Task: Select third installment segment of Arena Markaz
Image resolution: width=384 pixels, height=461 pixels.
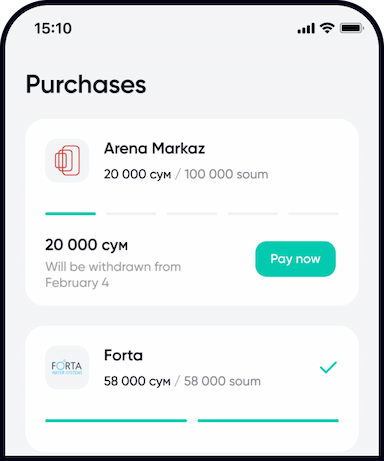Action: (192, 214)
